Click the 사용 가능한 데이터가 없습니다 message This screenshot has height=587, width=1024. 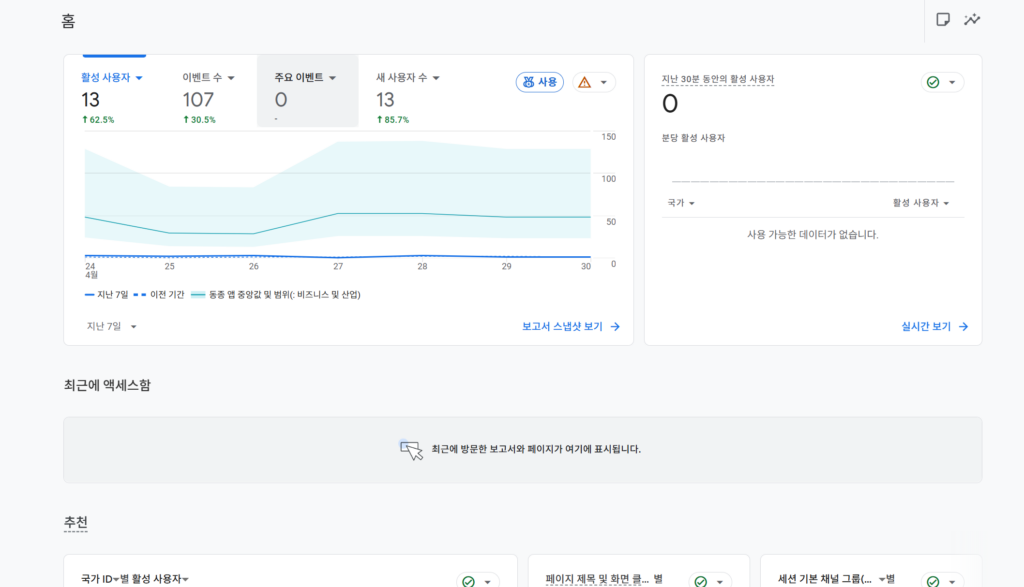click(x=812, y=234)
